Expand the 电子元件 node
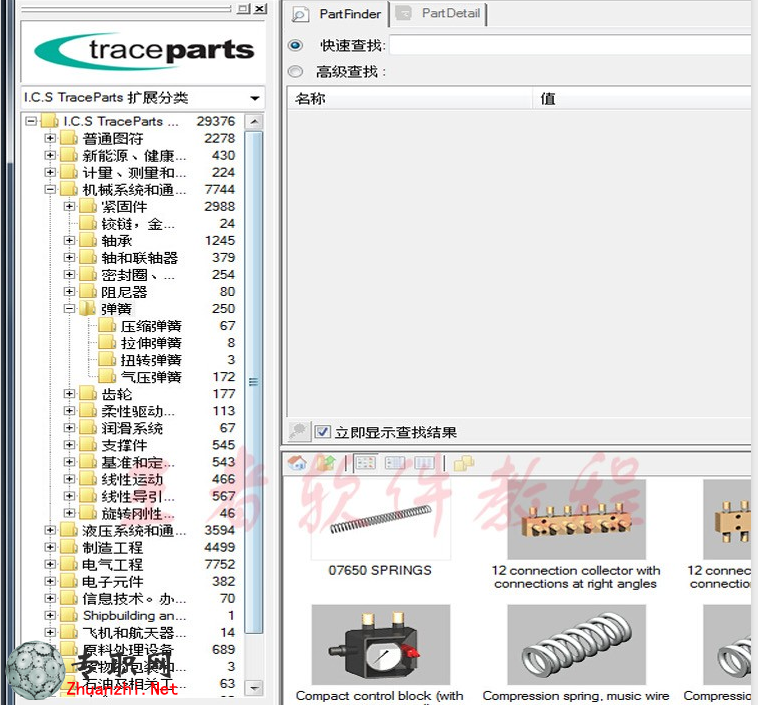 (50, 581)
